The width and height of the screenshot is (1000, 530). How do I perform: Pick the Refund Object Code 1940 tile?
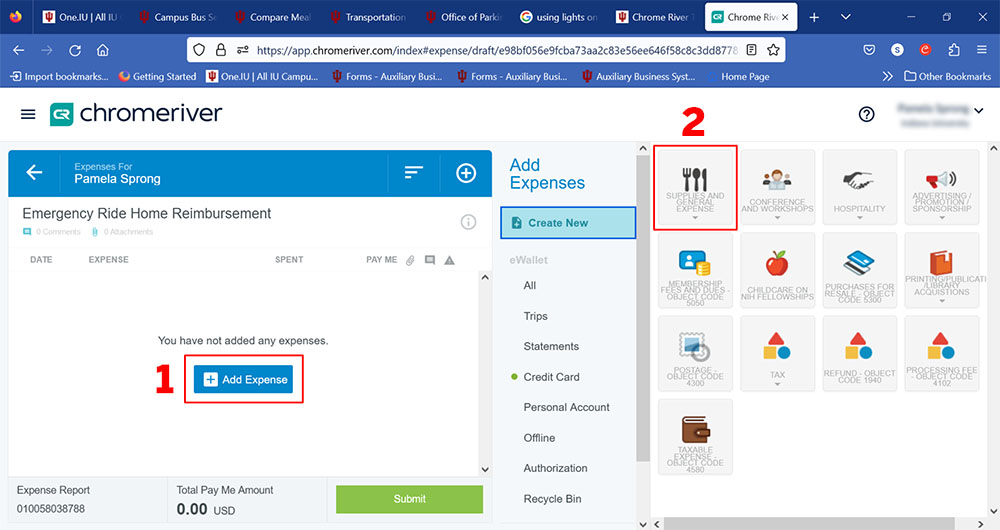tap(860, 353)
